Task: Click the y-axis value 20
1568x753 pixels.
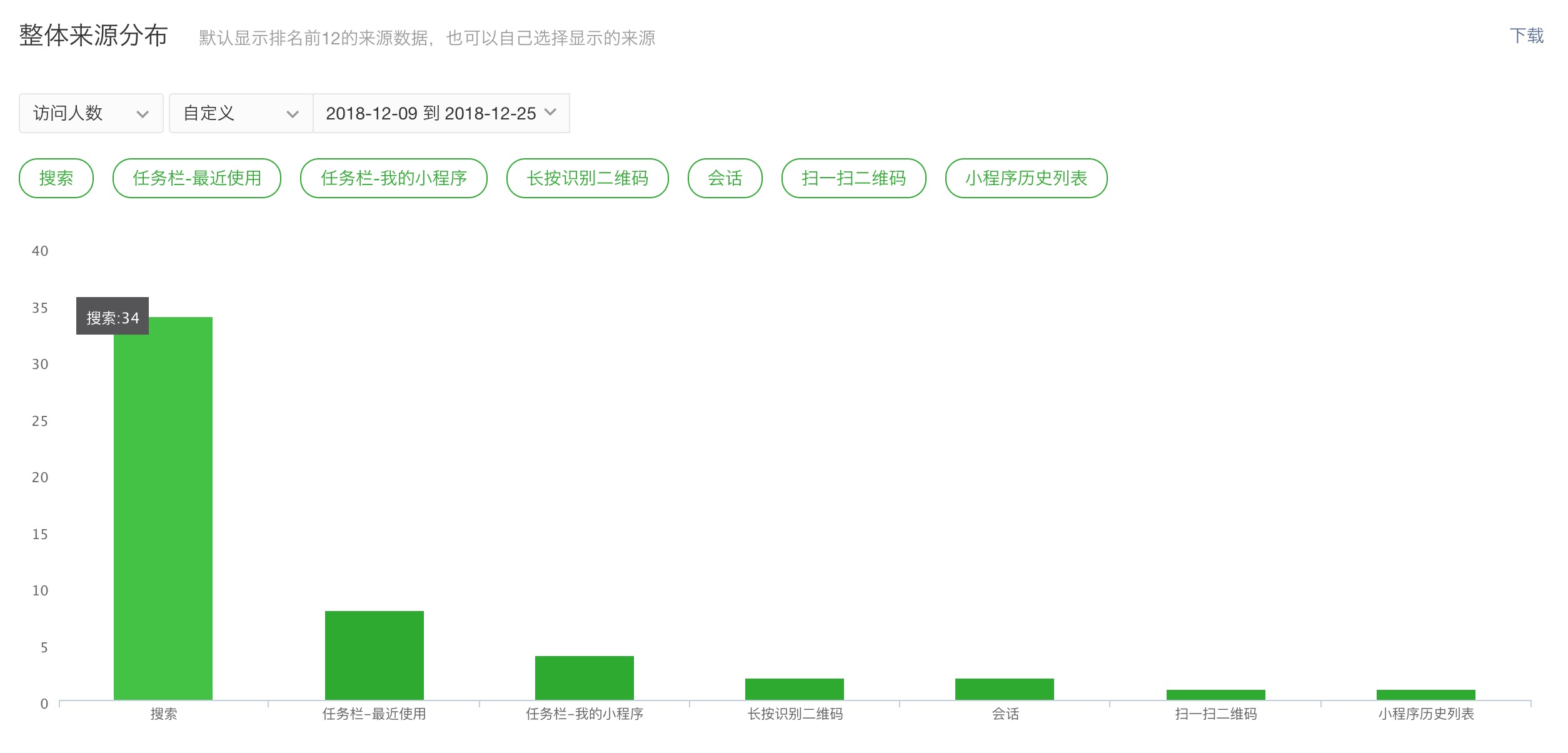Action: (x=40, y=478)
